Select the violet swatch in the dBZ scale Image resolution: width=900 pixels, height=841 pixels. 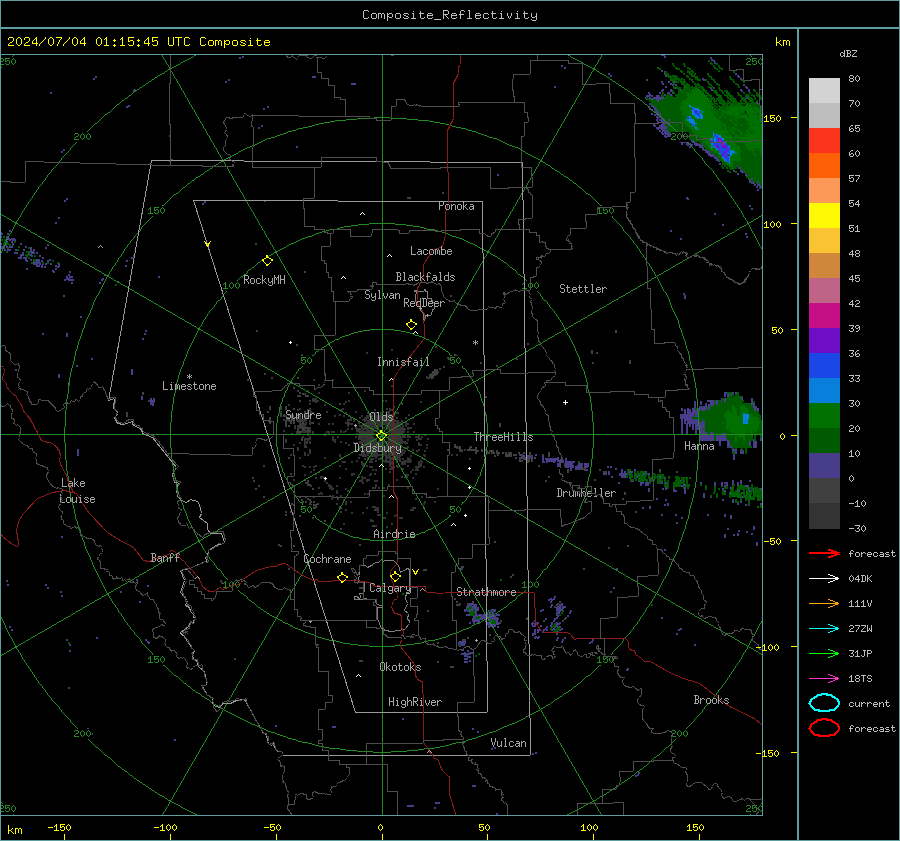tap(824, 341)
